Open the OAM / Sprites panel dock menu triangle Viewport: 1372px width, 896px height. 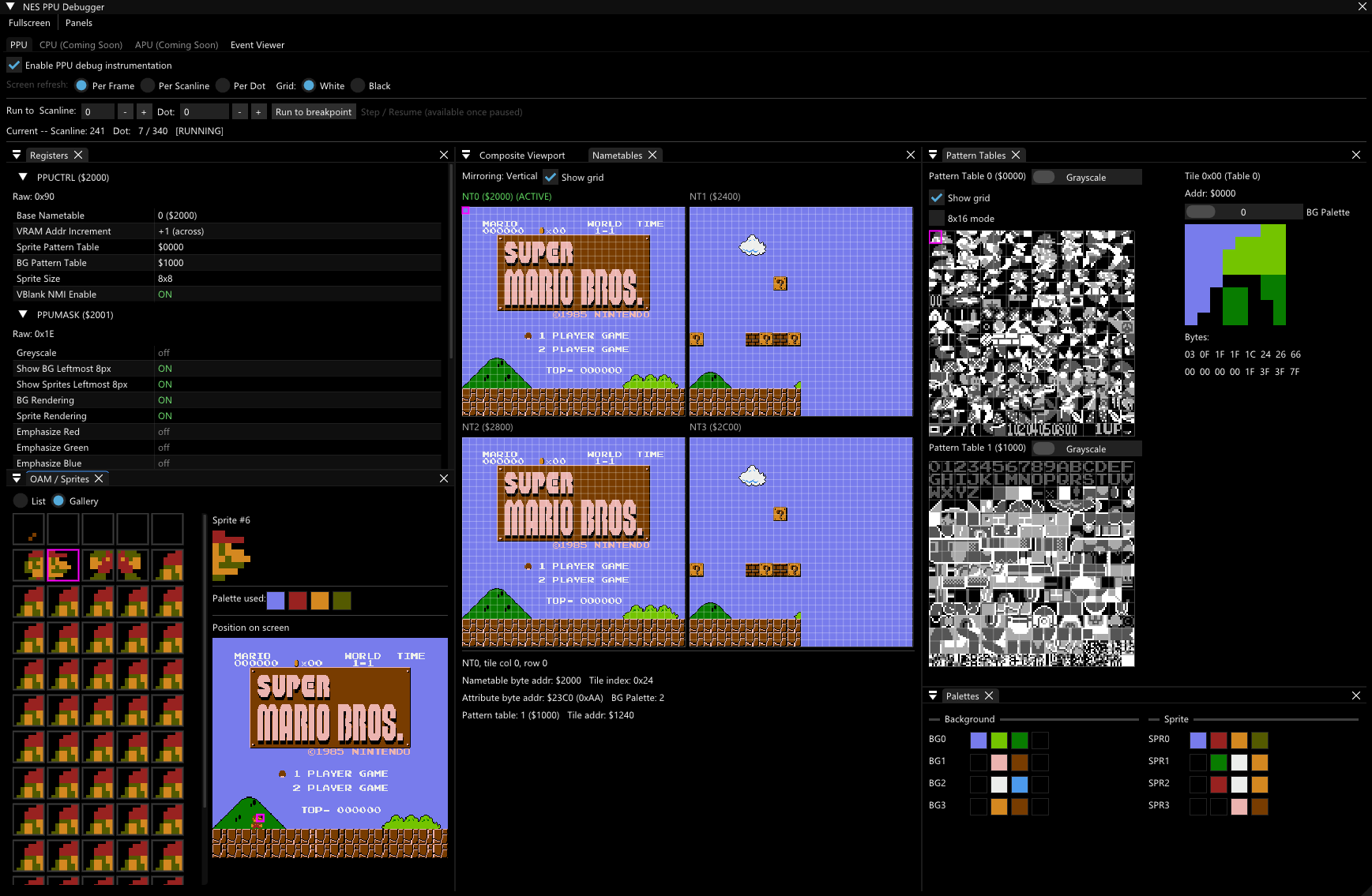17,479
